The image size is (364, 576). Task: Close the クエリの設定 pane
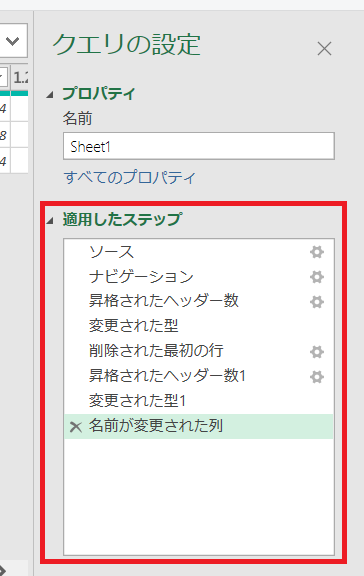324,48
